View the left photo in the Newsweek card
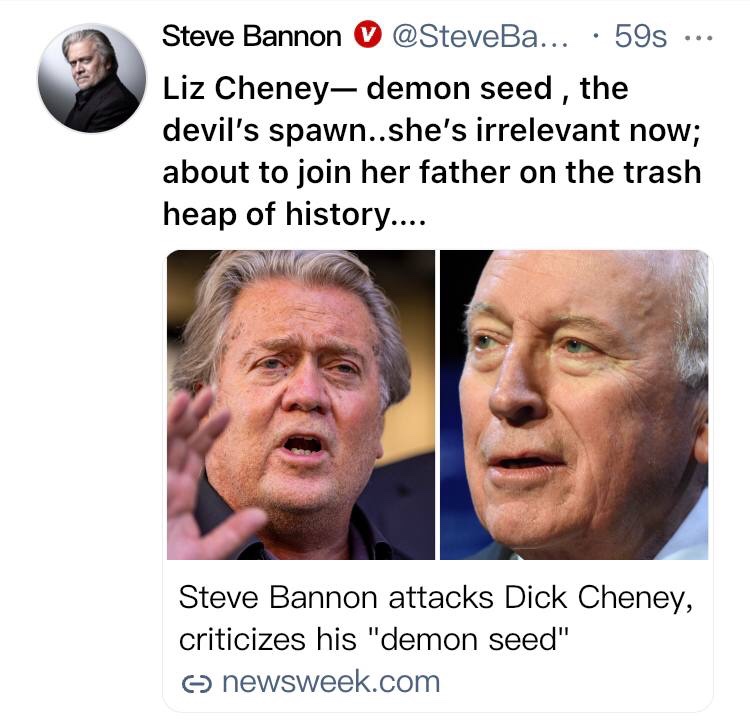 301,404
